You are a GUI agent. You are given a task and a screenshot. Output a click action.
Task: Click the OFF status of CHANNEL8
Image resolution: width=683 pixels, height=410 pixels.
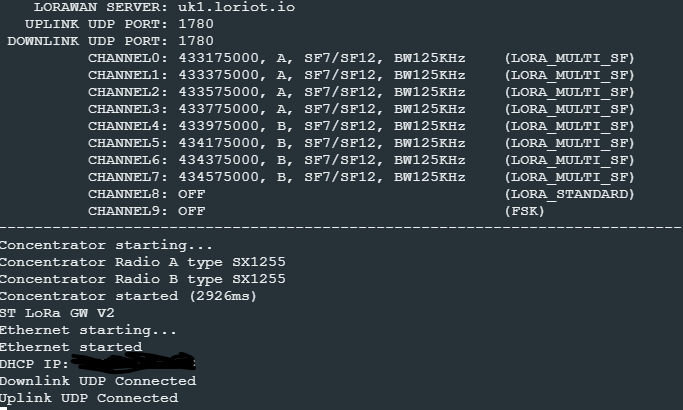click(x=191, y=194)
